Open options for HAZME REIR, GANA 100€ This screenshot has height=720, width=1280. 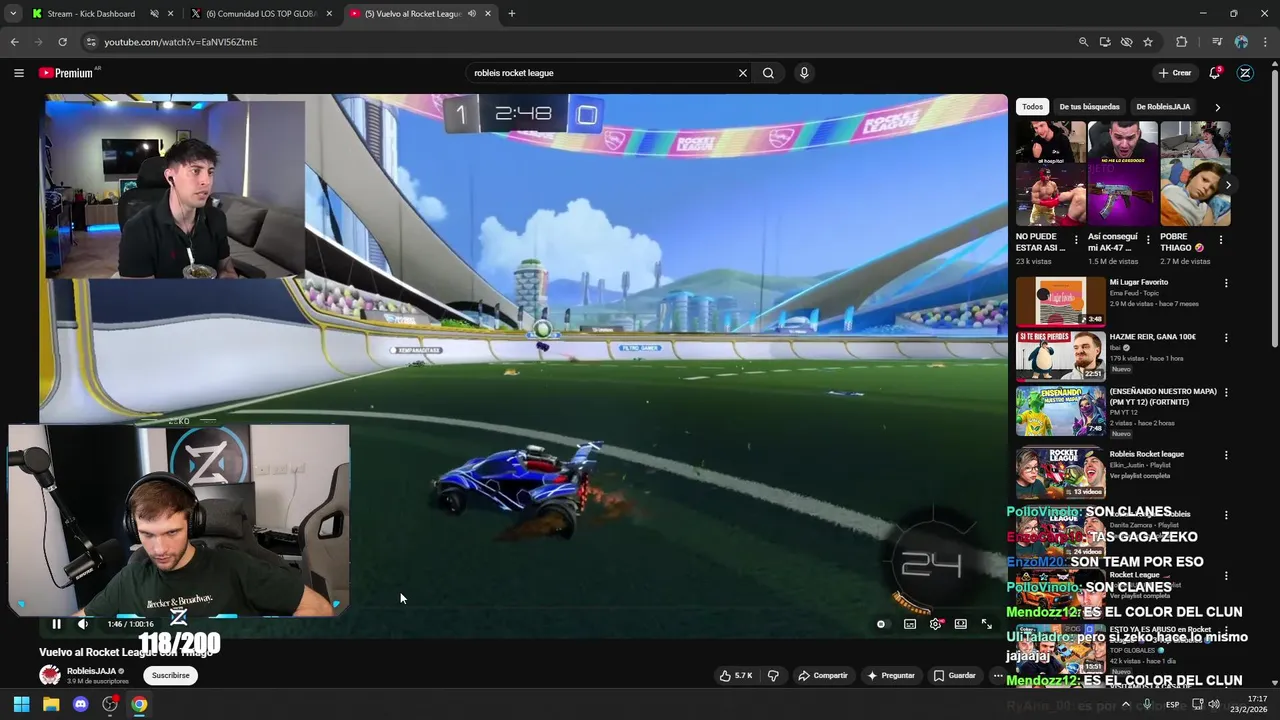point(1226,338)
